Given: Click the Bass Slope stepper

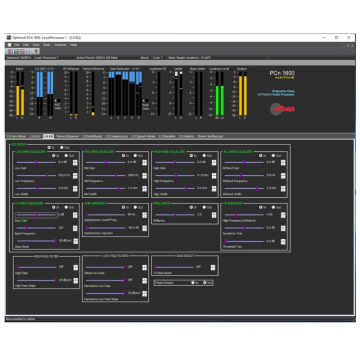Looking at the screenshot, I should click(75, 241).
